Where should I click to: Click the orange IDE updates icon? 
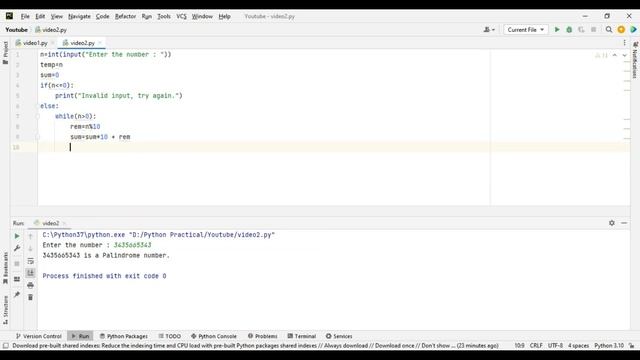pos(621,30)
